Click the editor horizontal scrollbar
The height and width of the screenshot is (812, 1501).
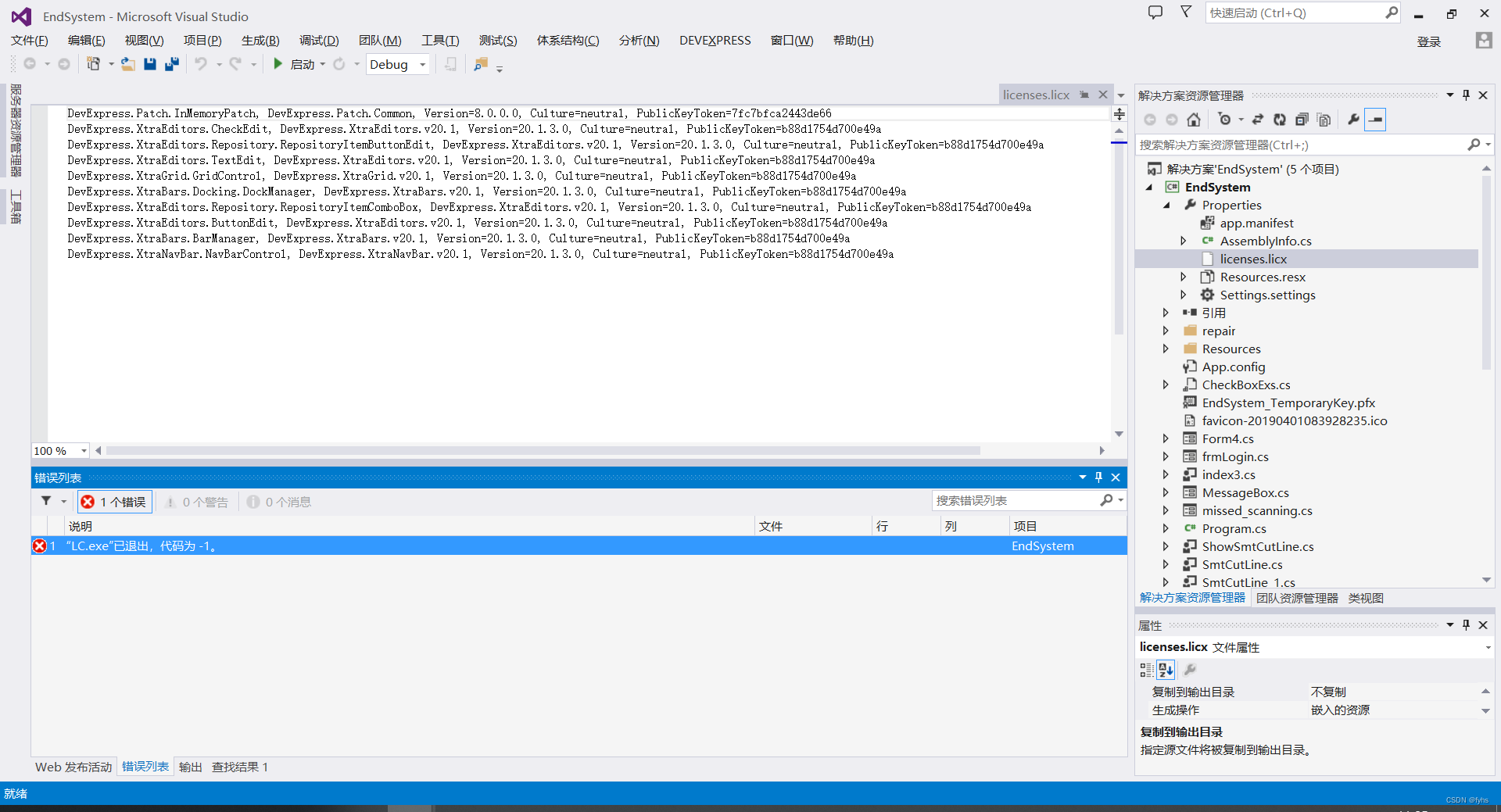point(543,450)
